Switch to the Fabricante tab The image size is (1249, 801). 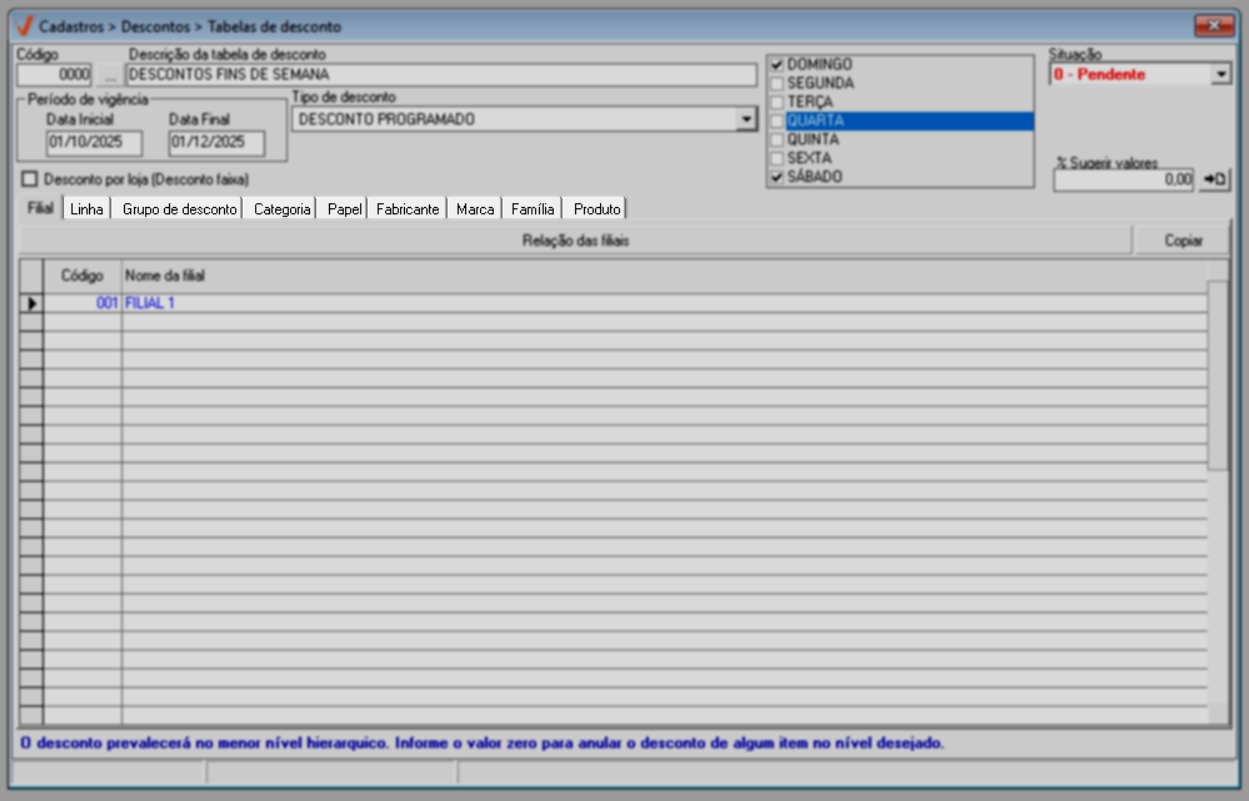(x=407, y=209)
